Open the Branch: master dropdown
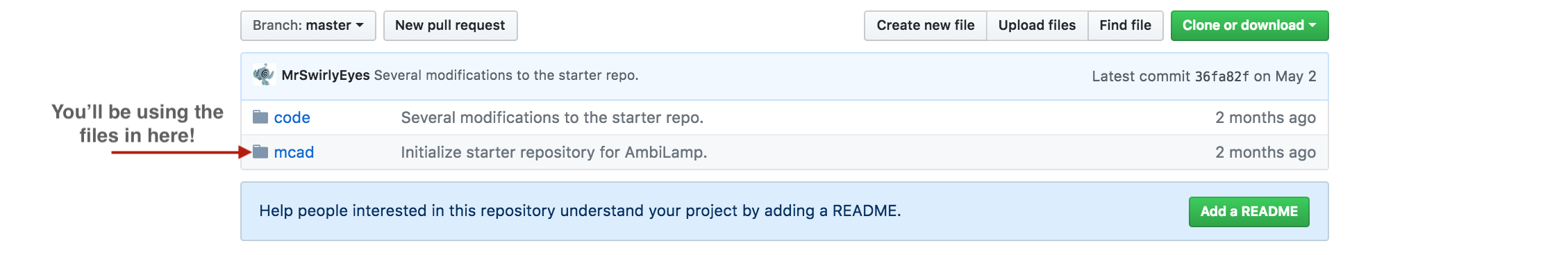Viewport: 1568px width, 255px height. (x=308, y=26)
